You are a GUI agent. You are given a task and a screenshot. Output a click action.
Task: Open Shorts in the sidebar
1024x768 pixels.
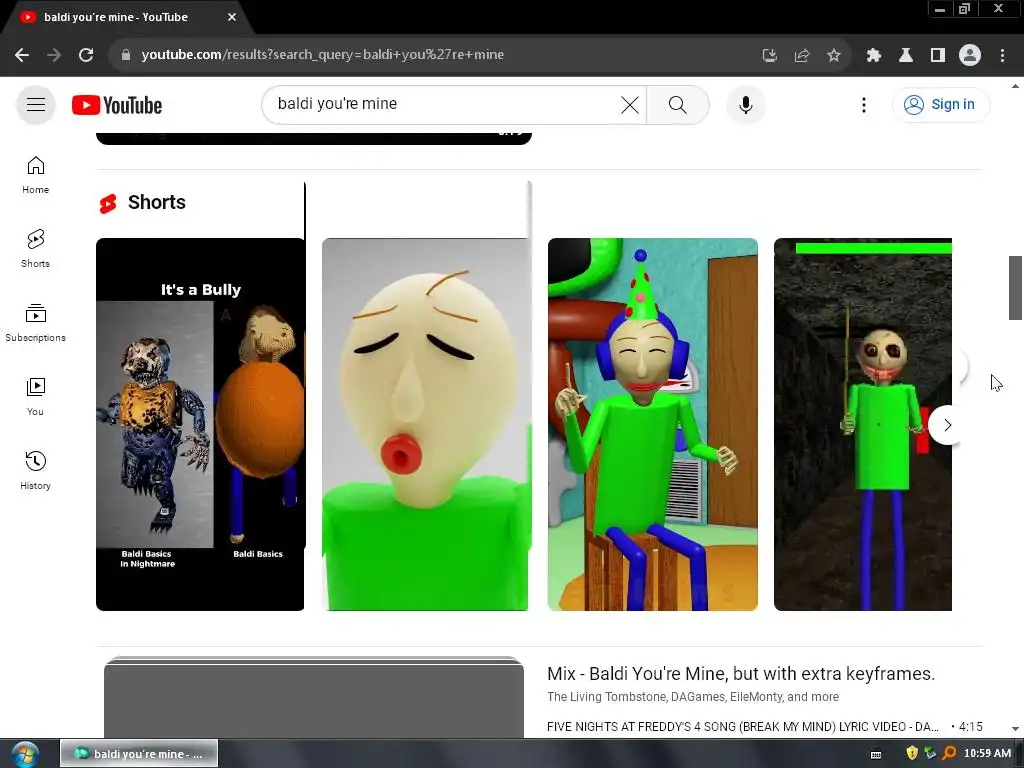(35, 249)
